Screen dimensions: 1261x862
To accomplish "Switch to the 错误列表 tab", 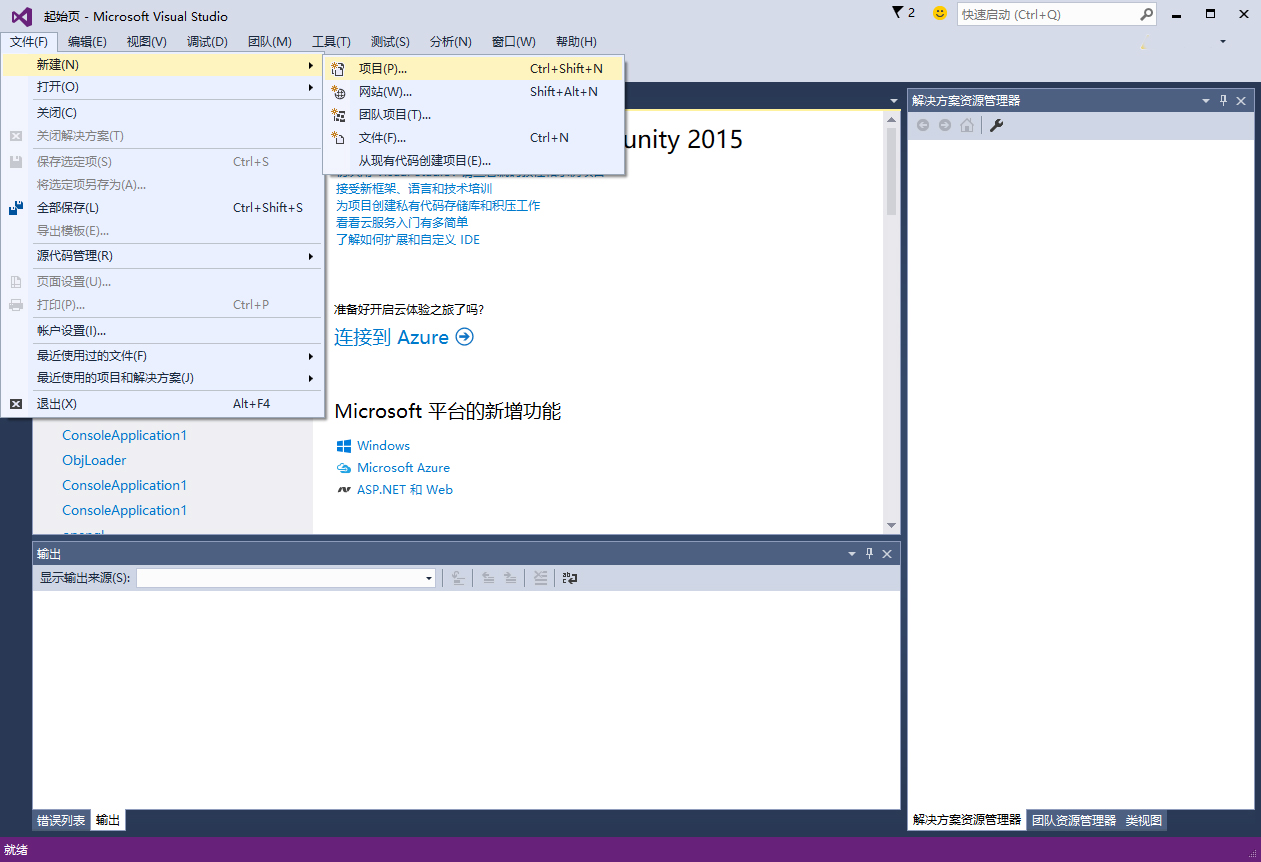I will click(x=61, y=820).
